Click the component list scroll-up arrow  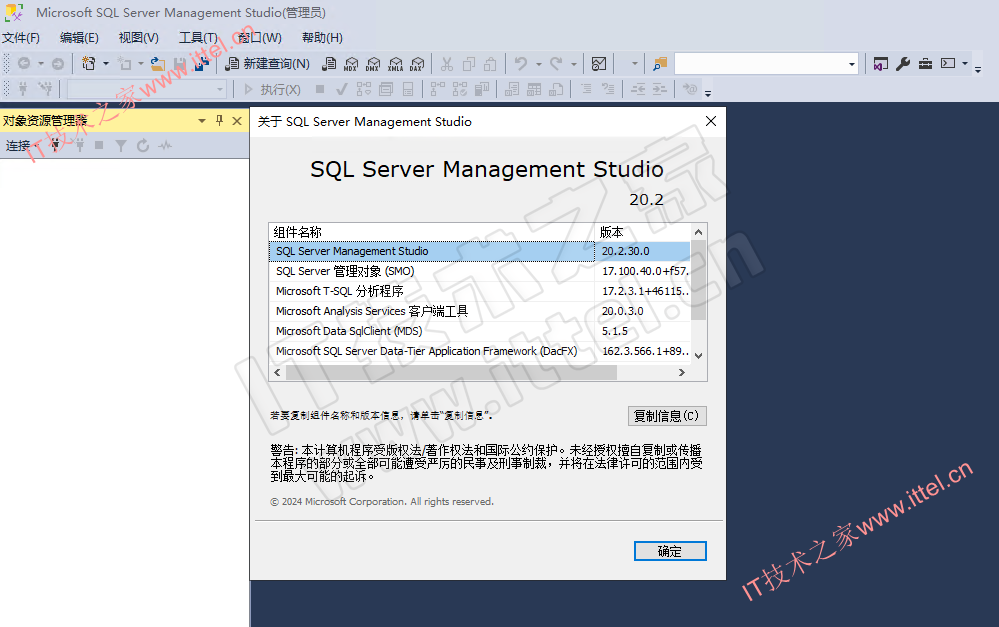tap(698, 232)
